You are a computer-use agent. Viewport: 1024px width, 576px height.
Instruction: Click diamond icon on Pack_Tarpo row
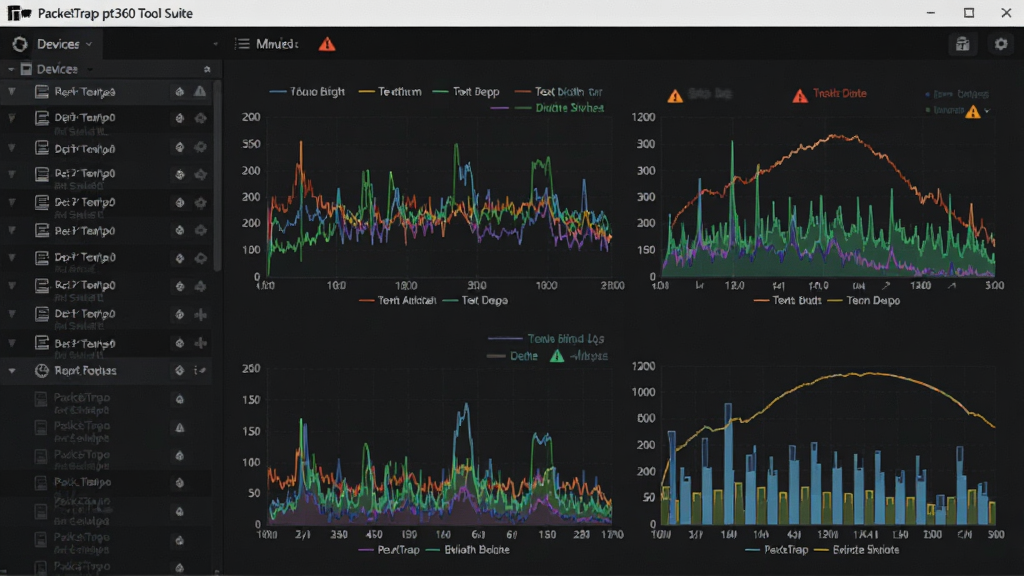point(180,483)
